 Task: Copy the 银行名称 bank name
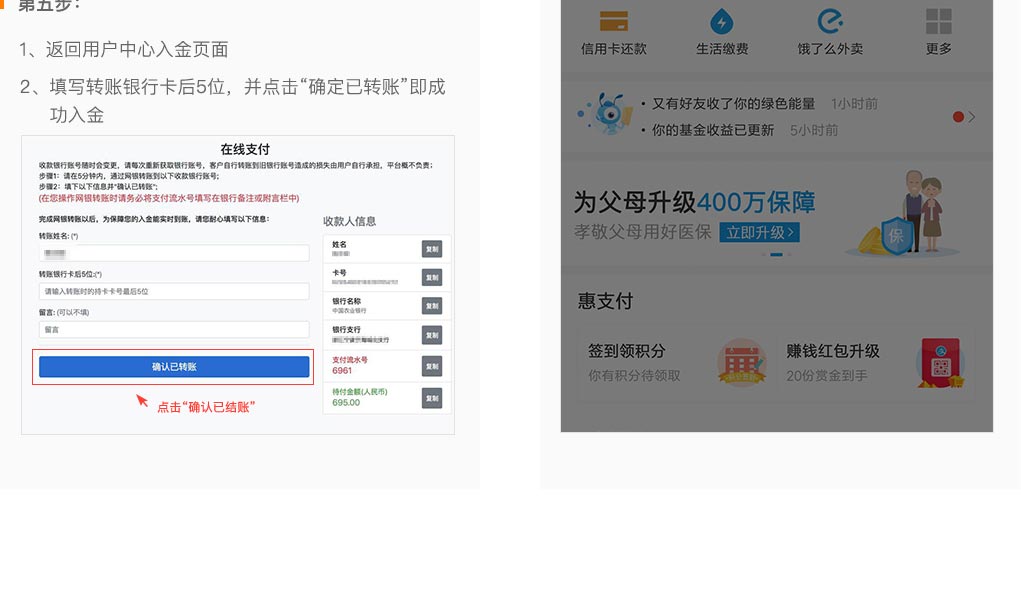(431, 306)
